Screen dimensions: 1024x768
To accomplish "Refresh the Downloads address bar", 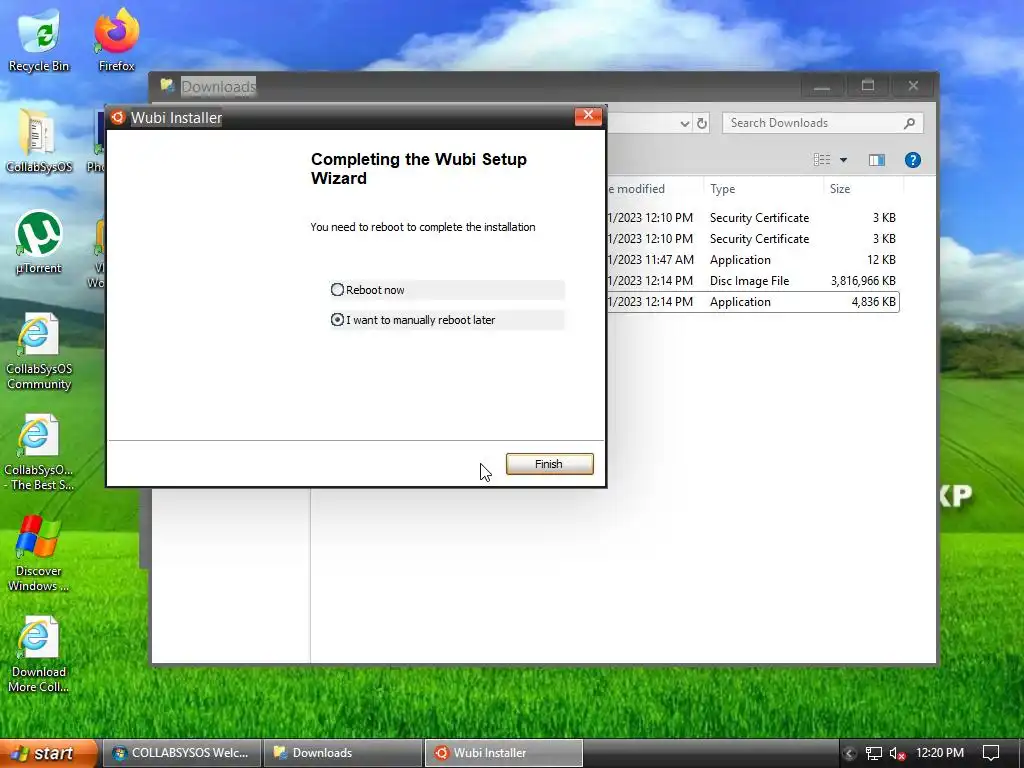I will coord(702,123).
